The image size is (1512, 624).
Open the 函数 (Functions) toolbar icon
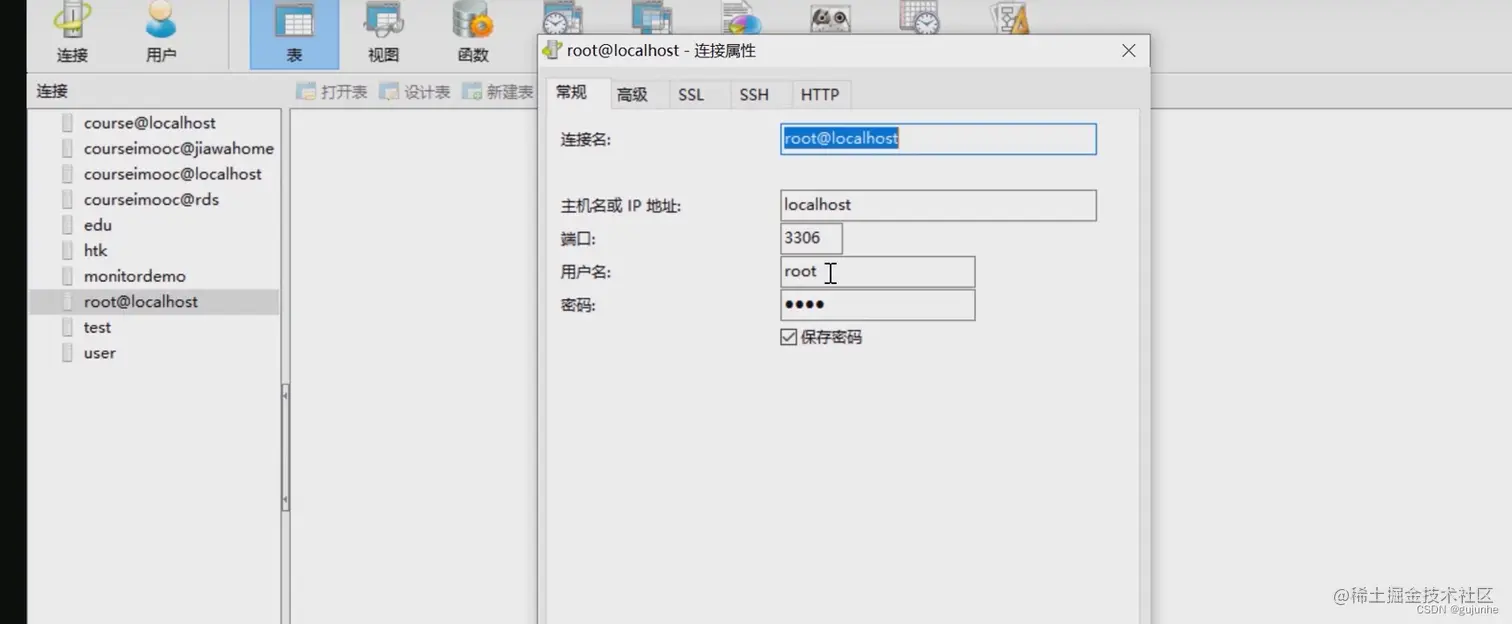tap(470, 30)
